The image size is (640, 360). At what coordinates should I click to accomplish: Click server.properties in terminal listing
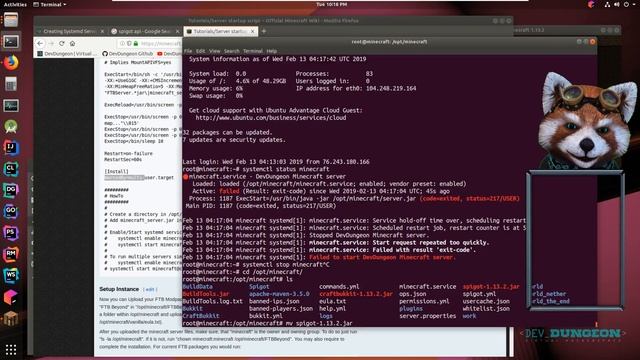[x=427, y=316]
